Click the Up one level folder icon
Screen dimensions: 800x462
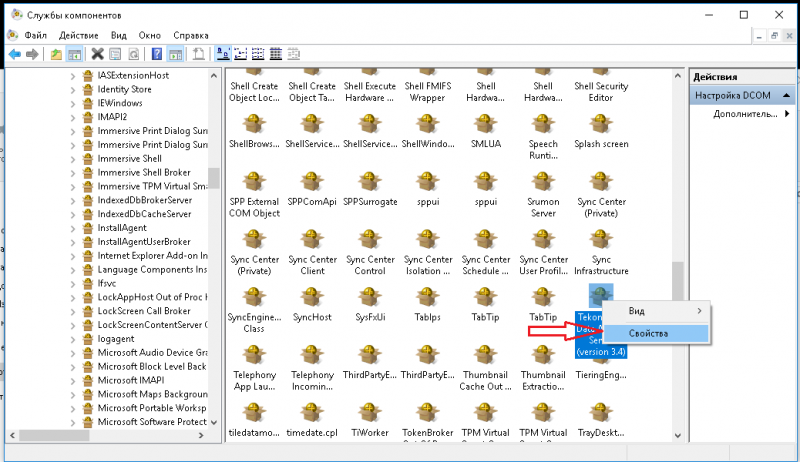(x=56, y=54)
